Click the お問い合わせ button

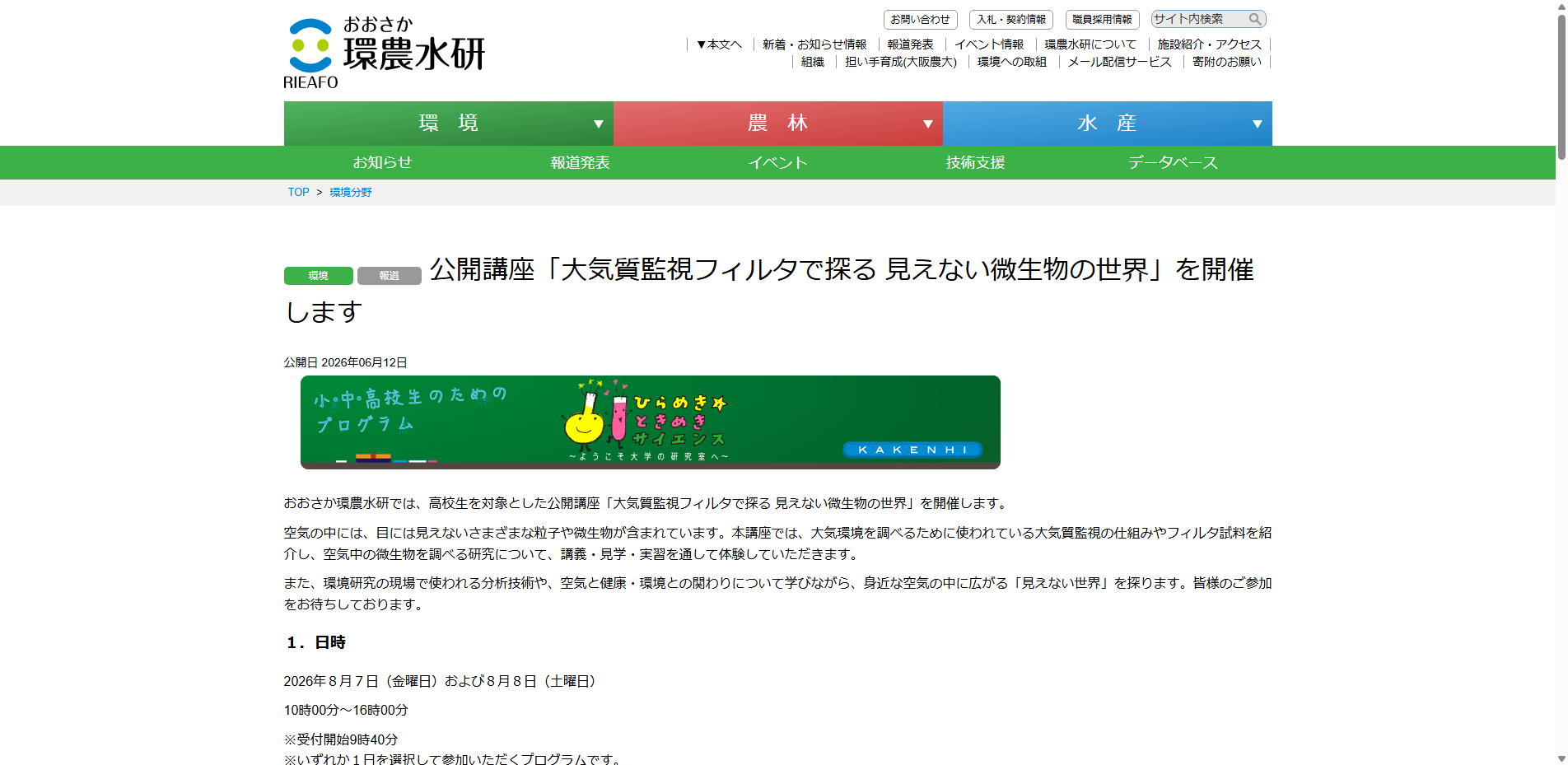point(920,19)
